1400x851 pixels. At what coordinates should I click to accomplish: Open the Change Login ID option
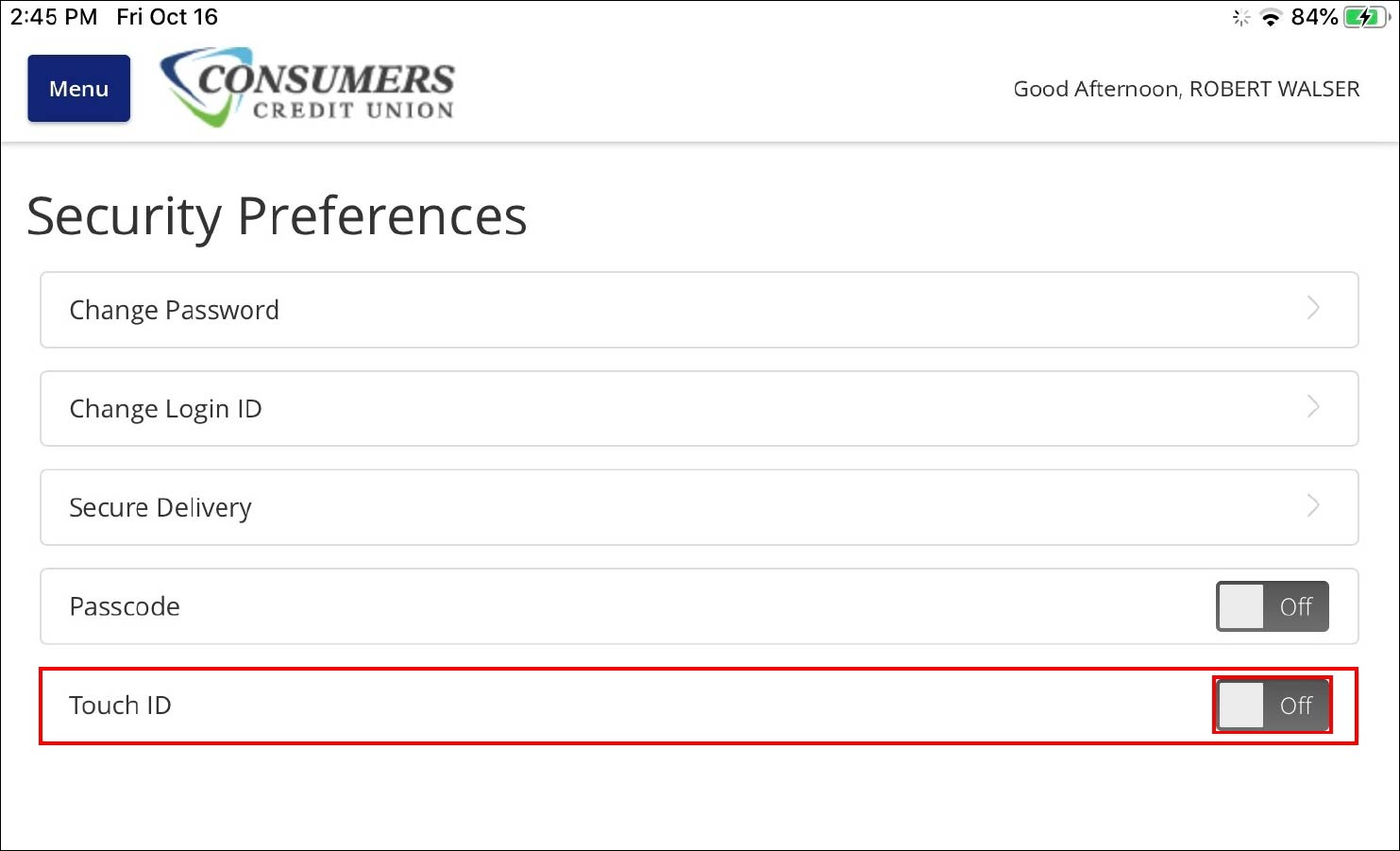pos(699,408)
